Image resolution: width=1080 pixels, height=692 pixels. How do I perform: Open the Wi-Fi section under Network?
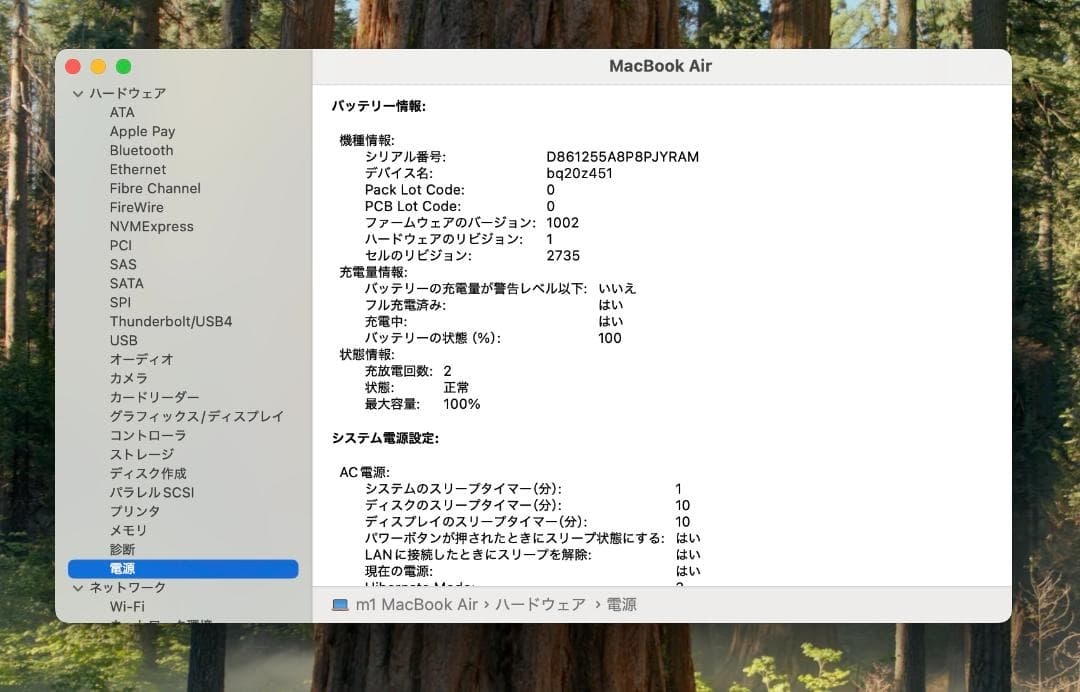[126, 606]
